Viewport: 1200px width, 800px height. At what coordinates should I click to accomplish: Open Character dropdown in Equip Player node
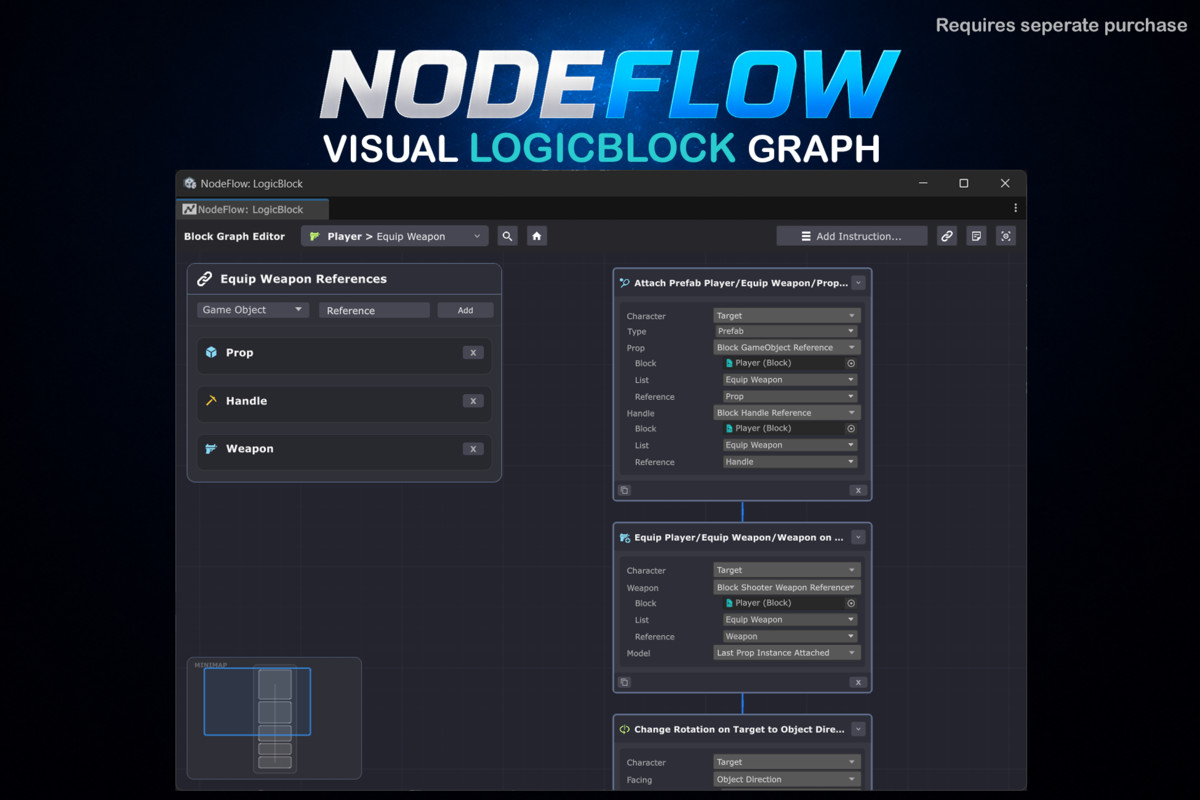tap(787, 570)
